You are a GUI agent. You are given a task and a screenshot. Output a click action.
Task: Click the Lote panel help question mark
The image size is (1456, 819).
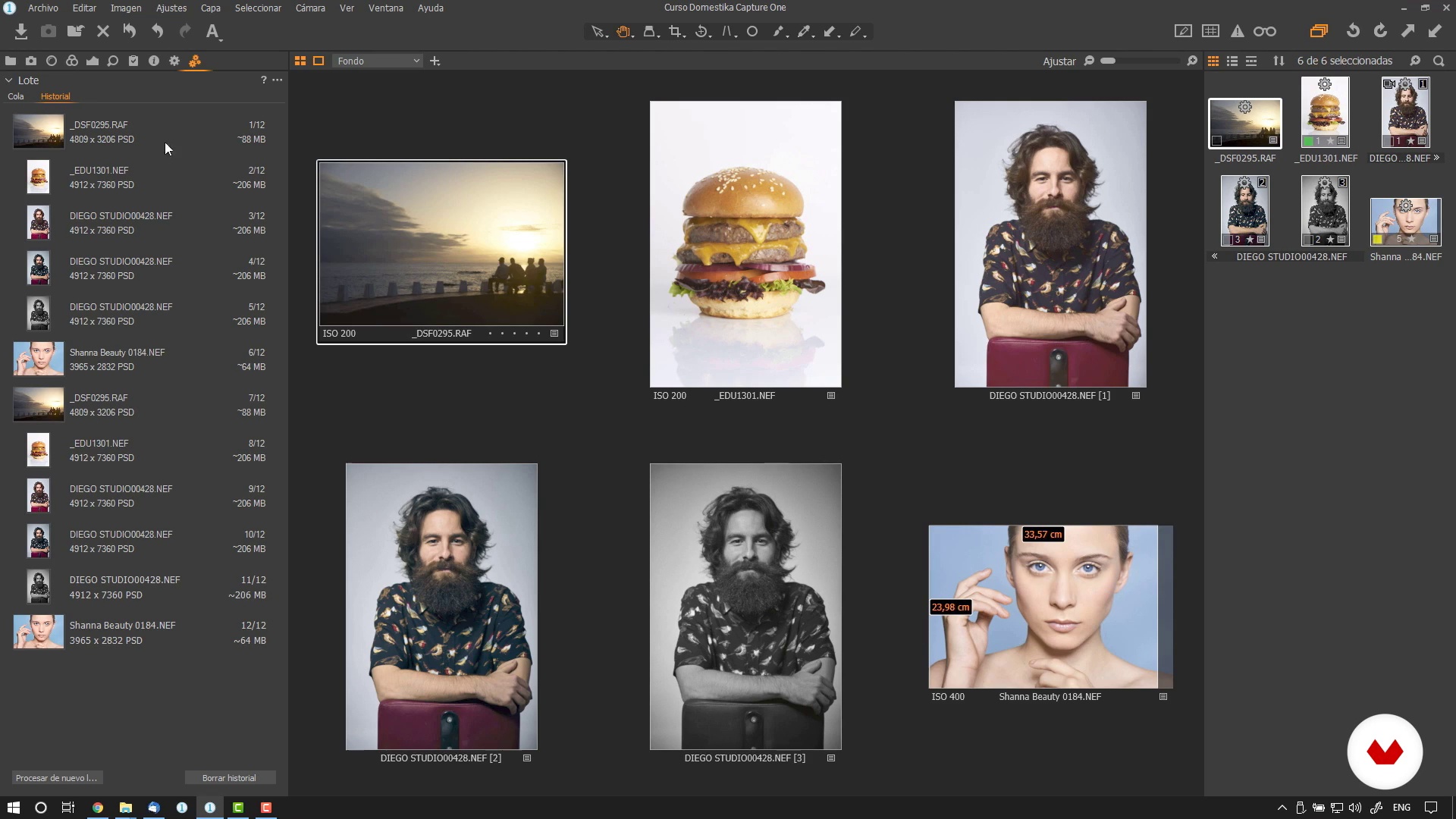tap(263, 80)
